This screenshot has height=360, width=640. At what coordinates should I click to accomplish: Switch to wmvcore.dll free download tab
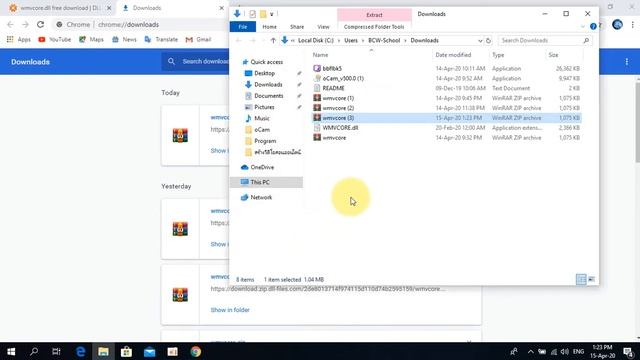[x=60, y=8]
